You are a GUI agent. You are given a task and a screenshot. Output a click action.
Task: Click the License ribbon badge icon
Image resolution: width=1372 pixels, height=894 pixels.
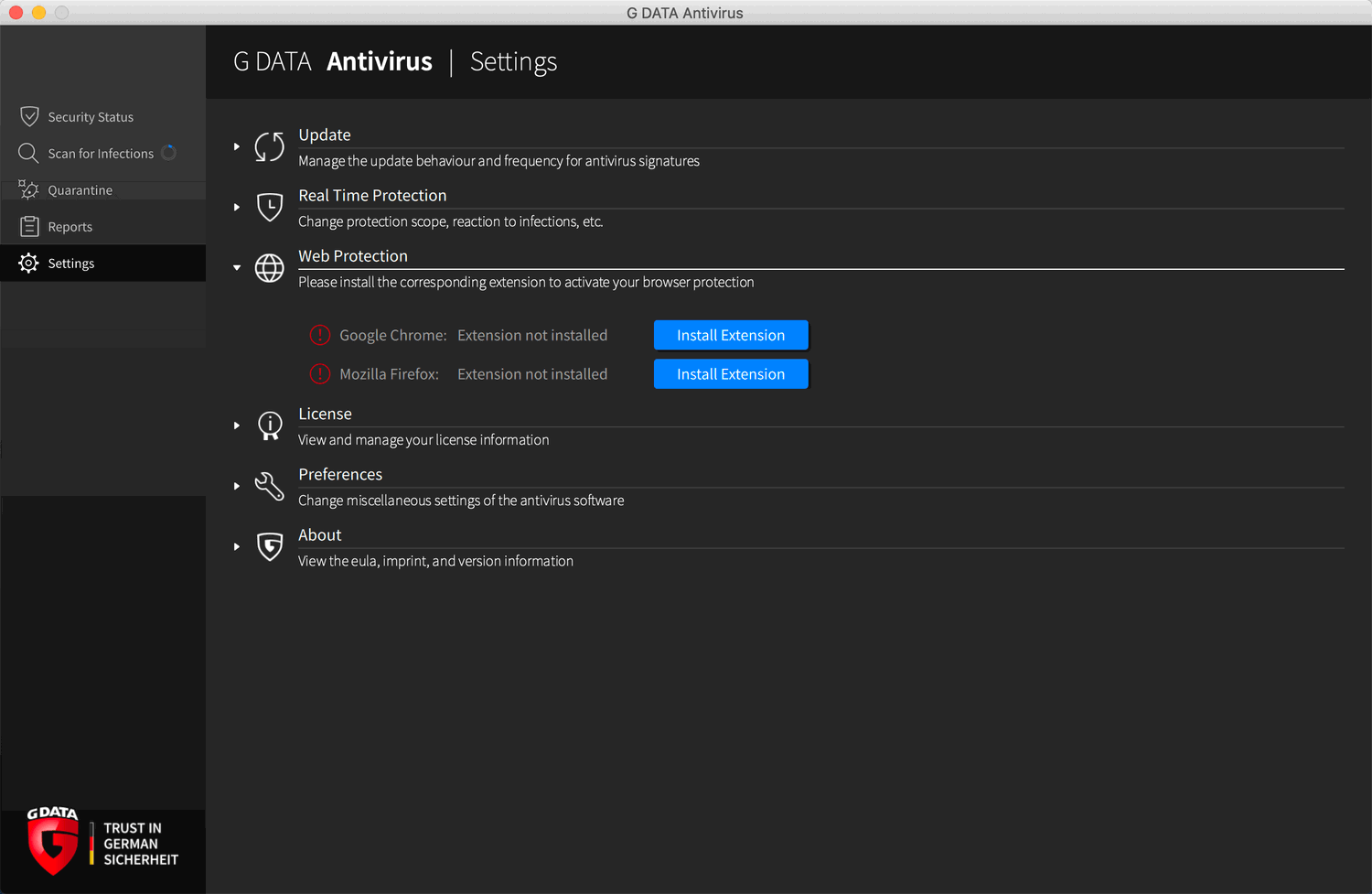(269, 425)
